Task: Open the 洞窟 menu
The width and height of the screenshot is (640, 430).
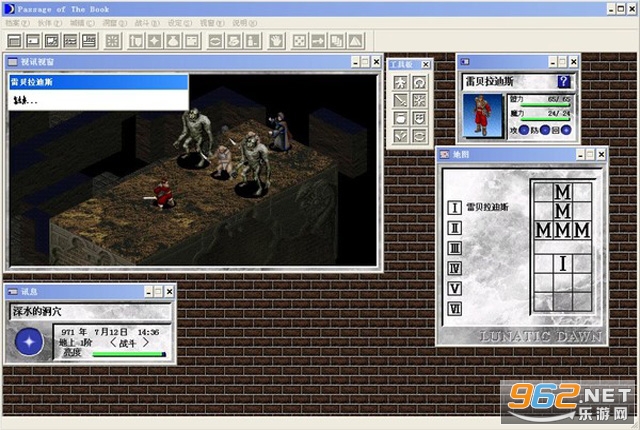Action: coord(115,23)
